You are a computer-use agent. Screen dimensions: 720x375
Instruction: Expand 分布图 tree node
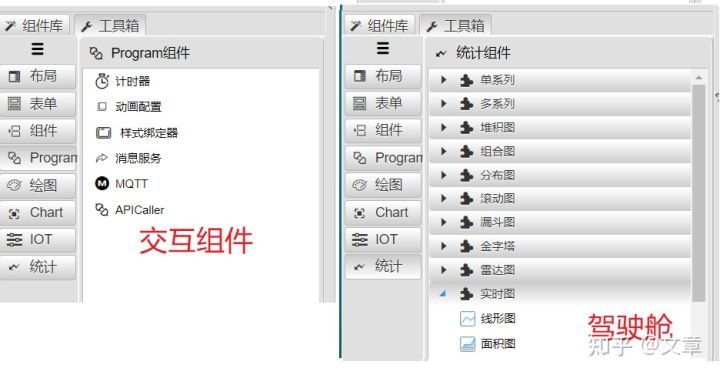[x=444, y=175]
